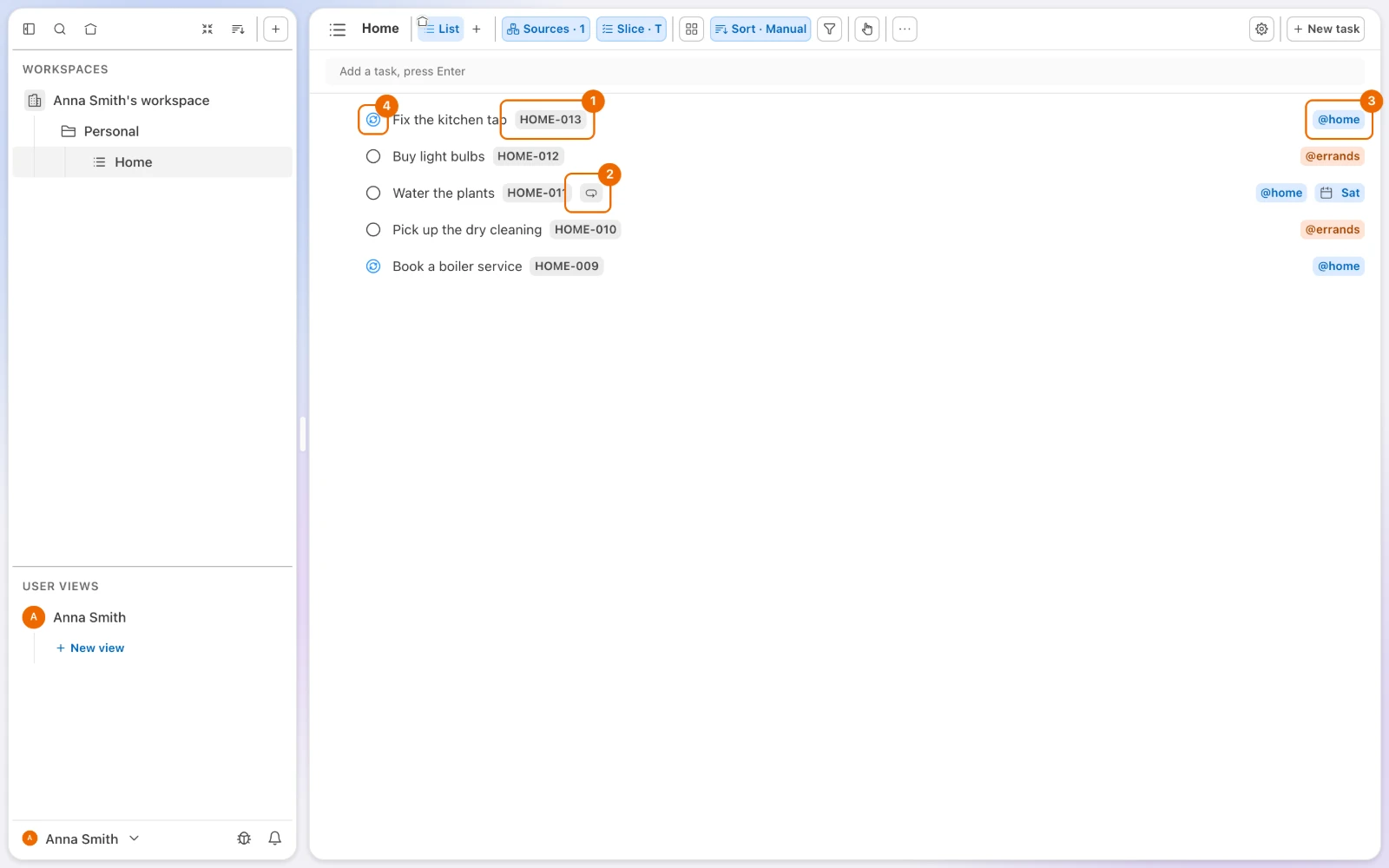Open the Slice · T dropdown
Viewport: 1389px width, 868px height.
click(631, 29)
